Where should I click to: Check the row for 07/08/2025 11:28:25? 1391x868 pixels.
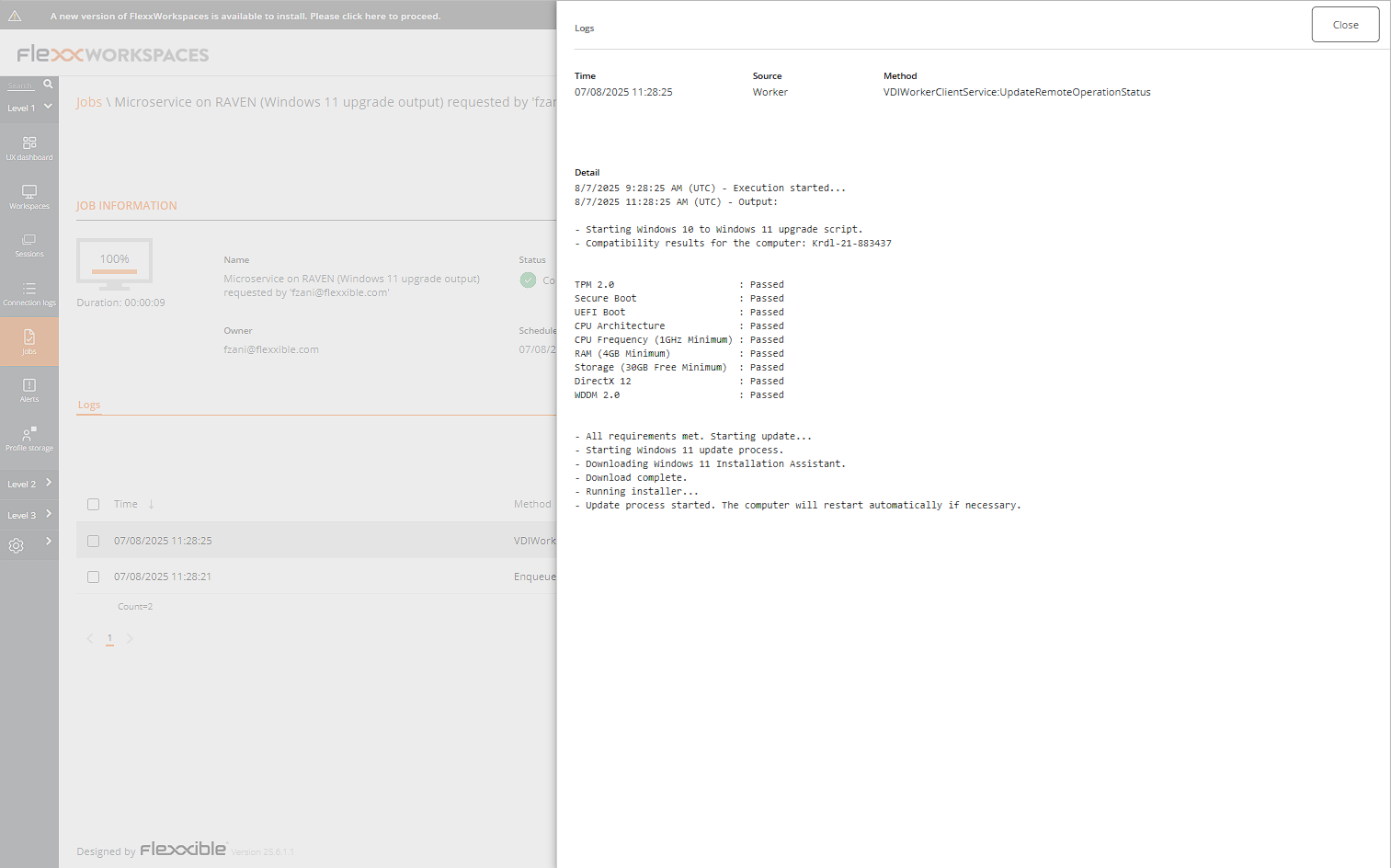93,541
